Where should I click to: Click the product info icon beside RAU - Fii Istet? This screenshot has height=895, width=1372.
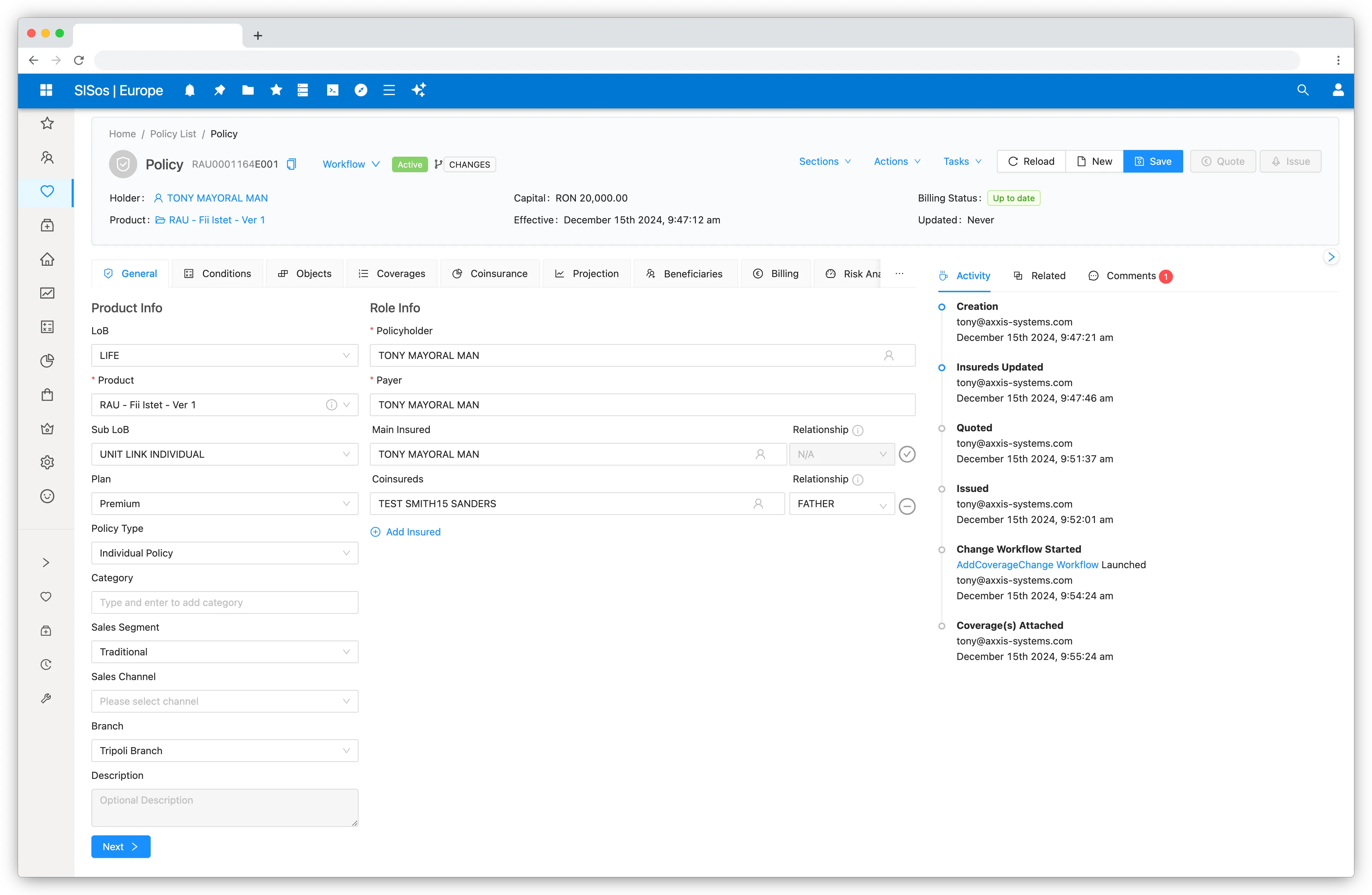[x=331, y=405]
